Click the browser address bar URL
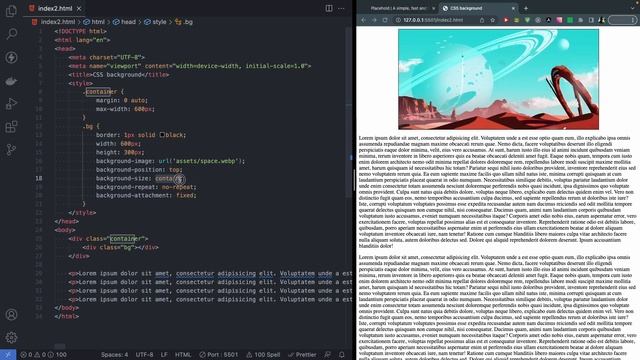 click(x=433, y=20)
